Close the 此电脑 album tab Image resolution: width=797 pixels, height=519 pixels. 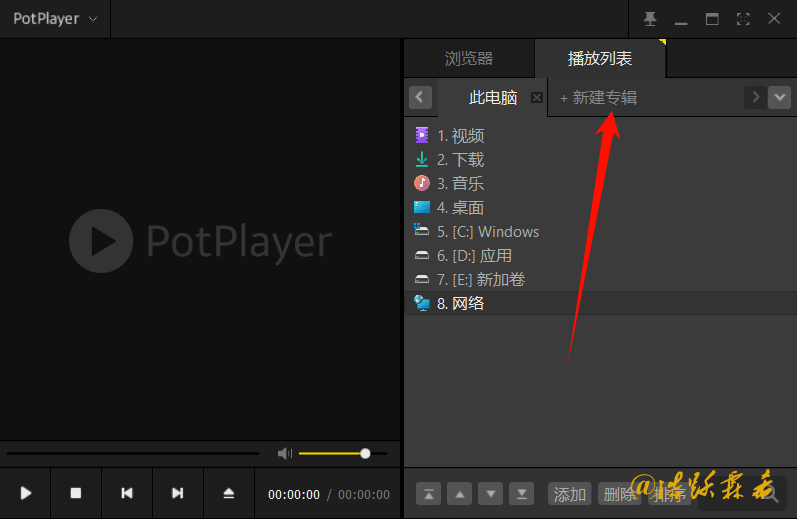pyautogui.click(x=537, y=98)
